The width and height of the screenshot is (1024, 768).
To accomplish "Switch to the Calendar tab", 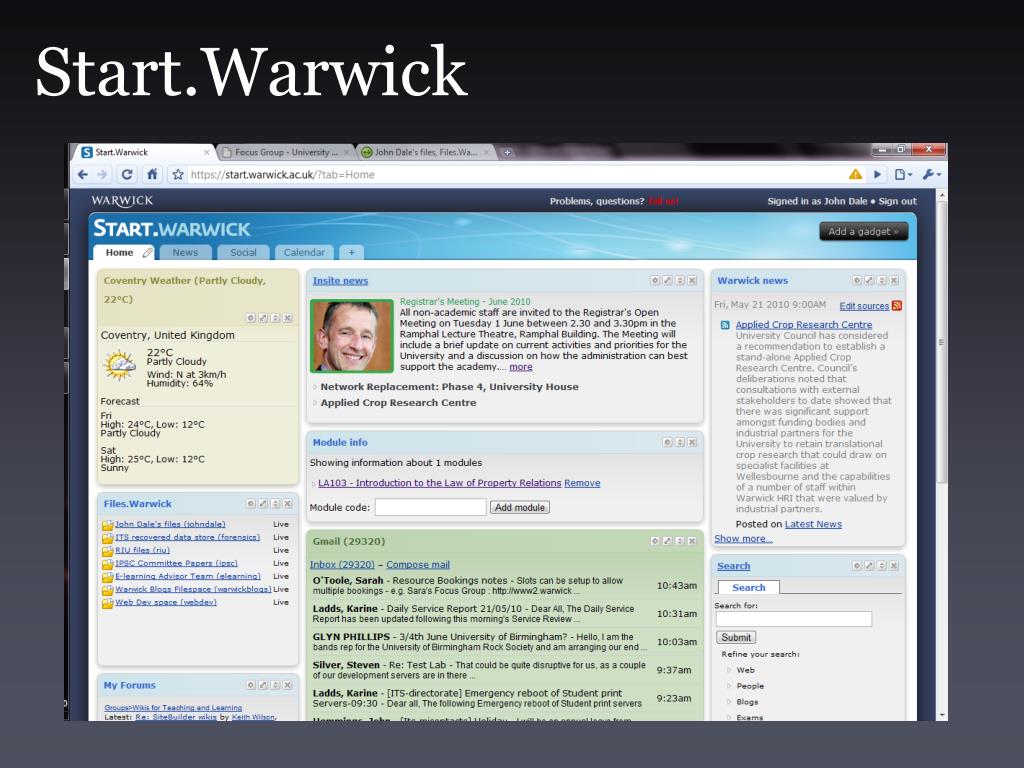I will (304, 253).
